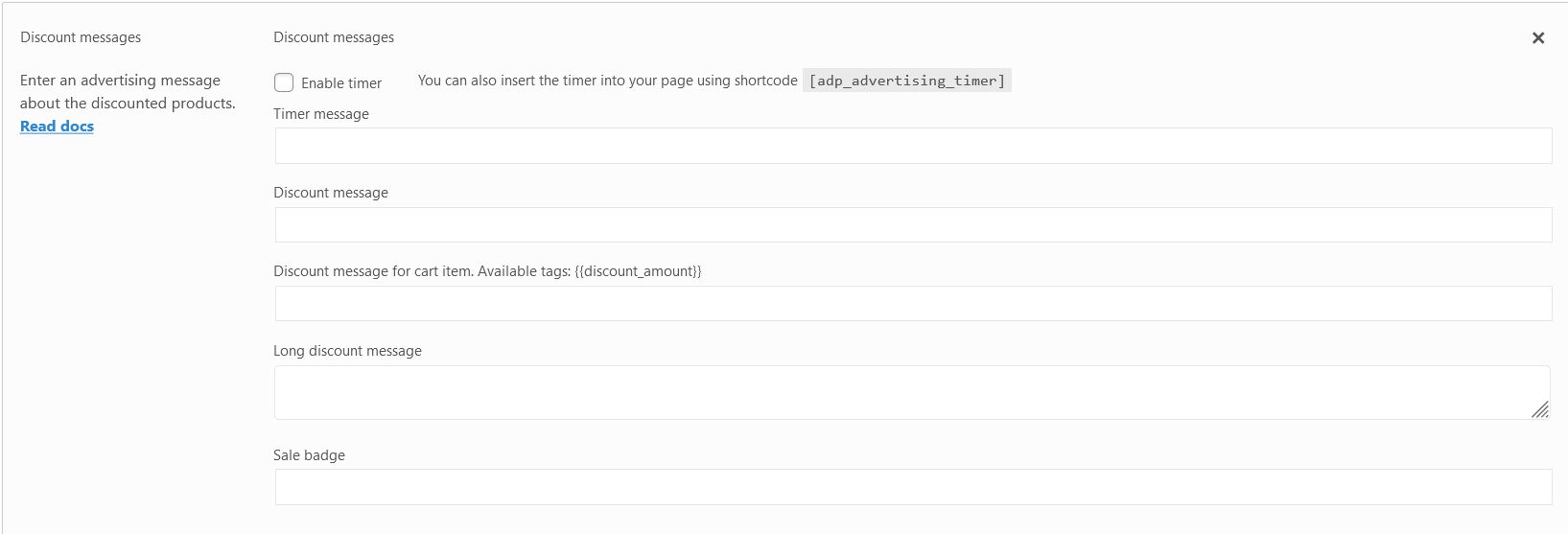Click the textarea resize handle grip
The width and height of the screenshot is (1568, 534).
tap(1540, 409)
